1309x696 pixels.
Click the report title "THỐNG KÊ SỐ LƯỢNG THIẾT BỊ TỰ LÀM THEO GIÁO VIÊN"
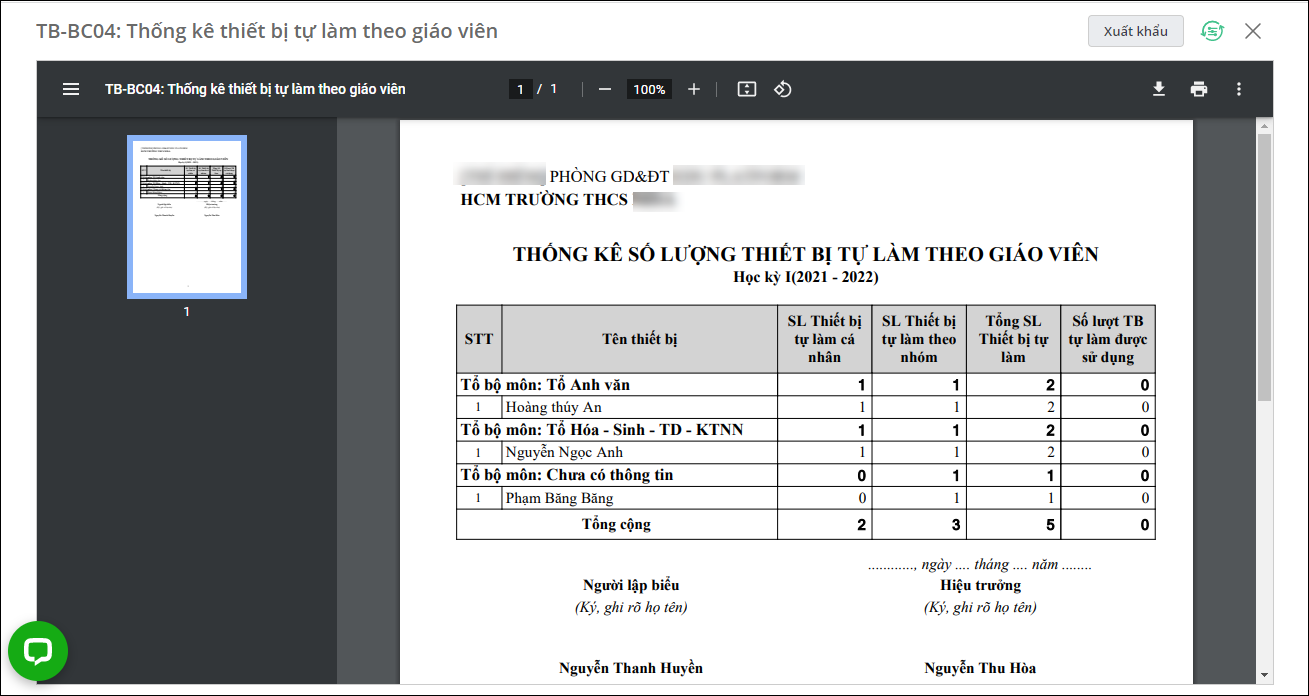[x=806, y=254]
